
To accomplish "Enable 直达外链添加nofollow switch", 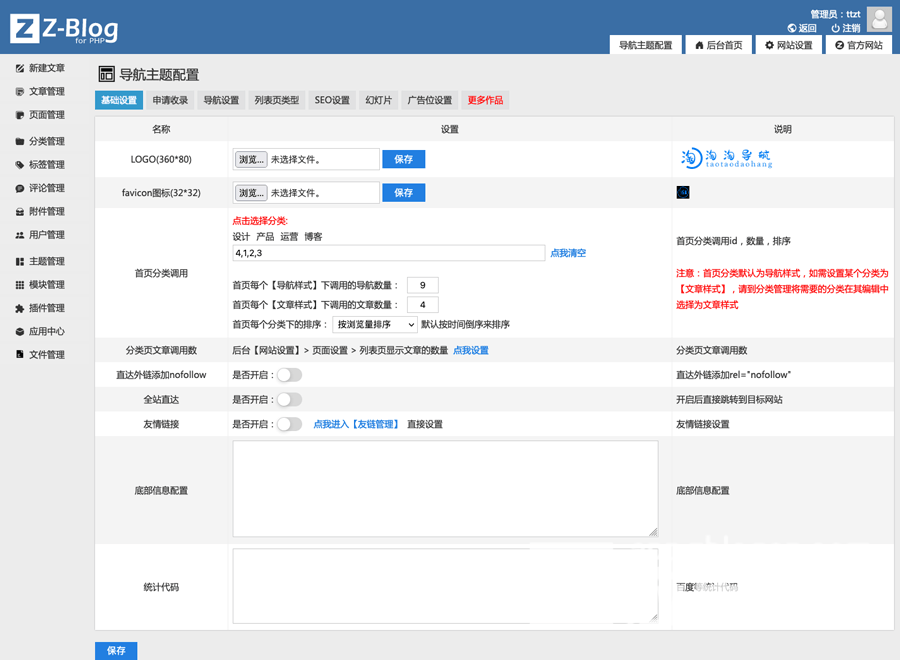I will pyautogui.click(x=289, y=375).
